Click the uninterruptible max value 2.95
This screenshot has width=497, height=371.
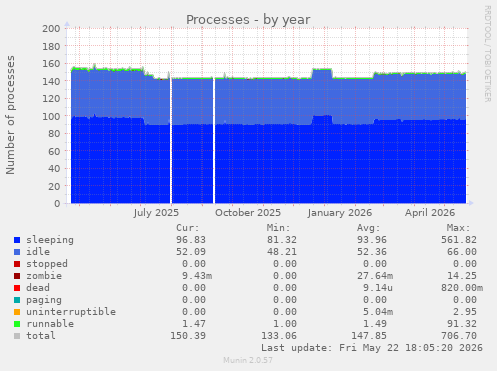[x=465, y=312]
